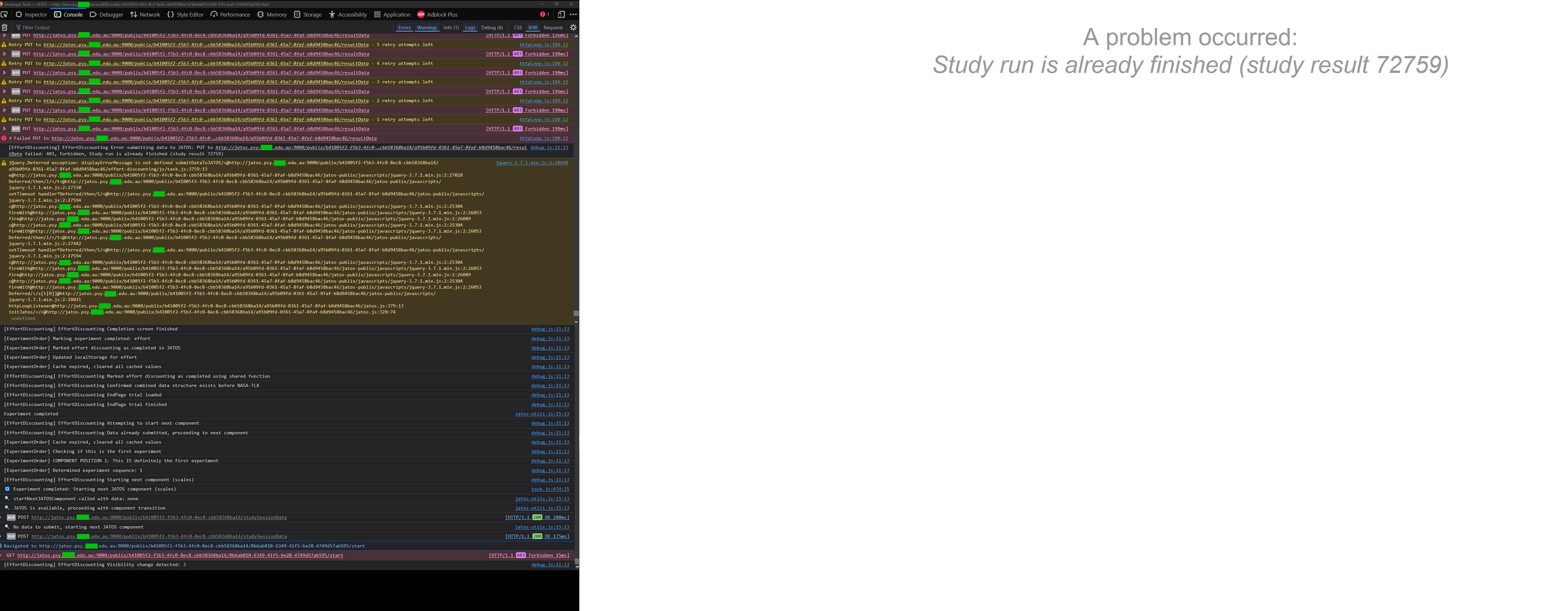This screenshot has height=611, width=1568.
Task: Switch to the Debugger tab
Action: 106,15
